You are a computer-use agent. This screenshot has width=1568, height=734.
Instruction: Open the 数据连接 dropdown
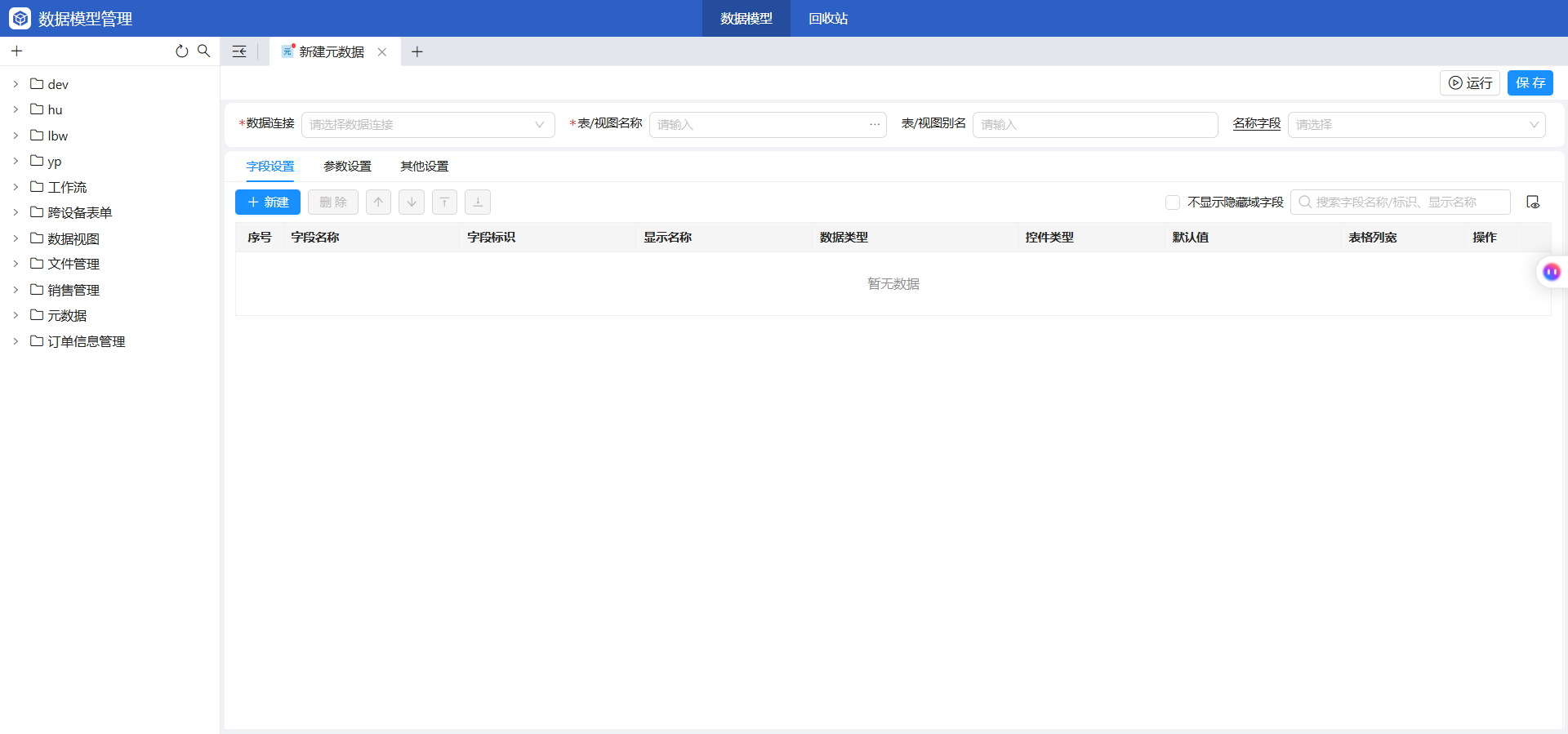point(428,124)
